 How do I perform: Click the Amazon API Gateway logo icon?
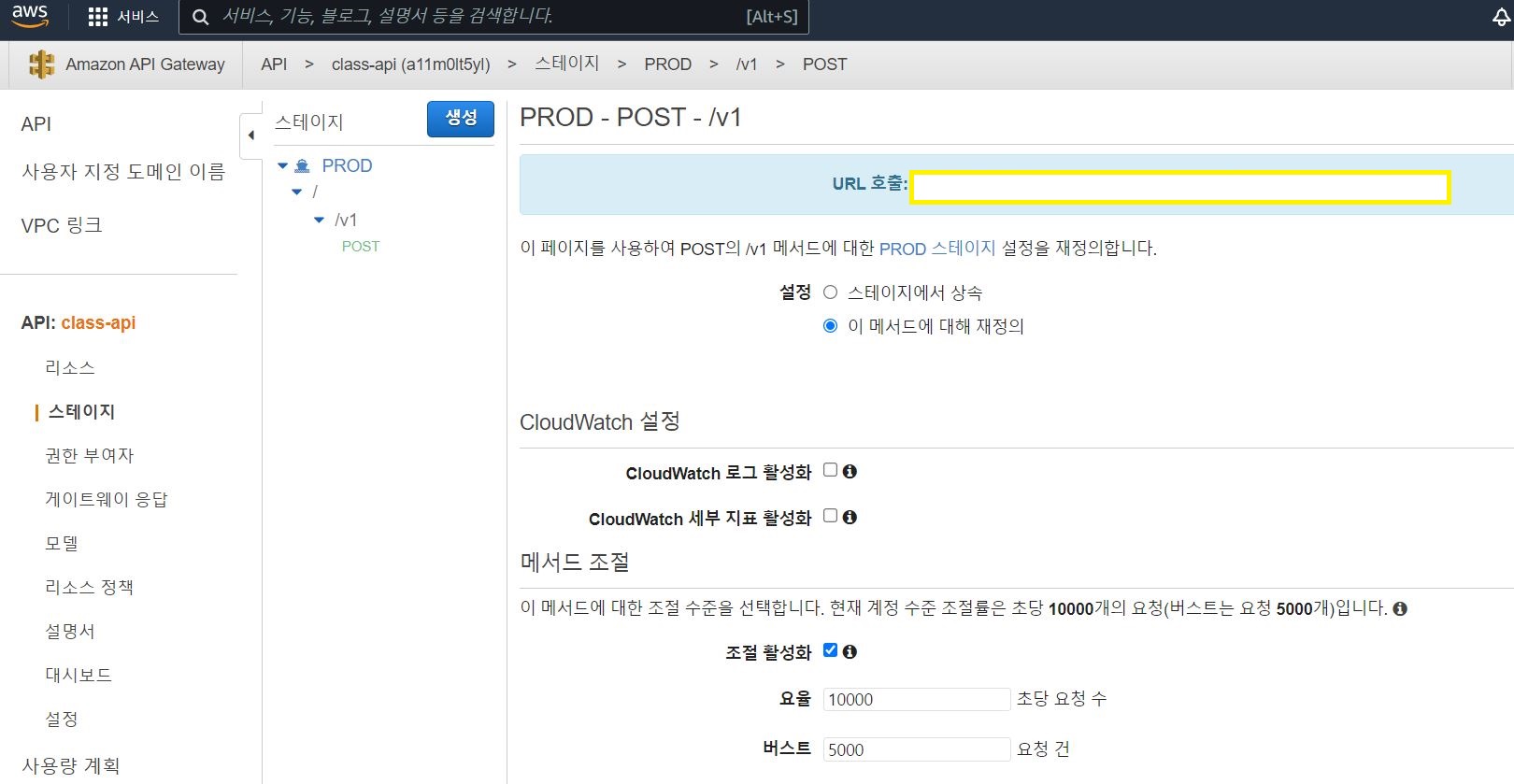(41, 64)
